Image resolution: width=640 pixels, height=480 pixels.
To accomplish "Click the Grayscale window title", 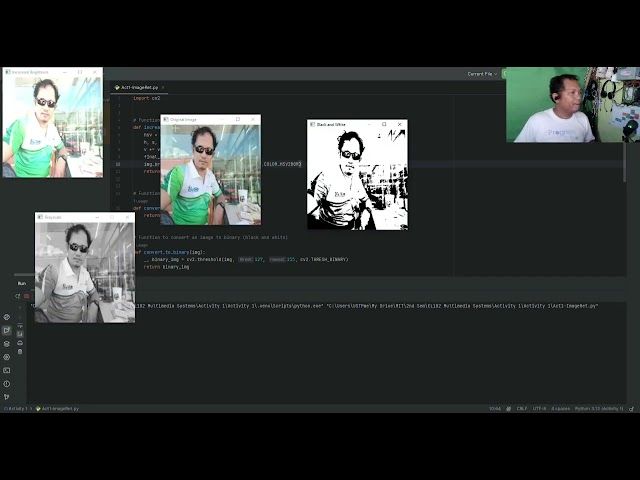I will click(x=53, y=217).
